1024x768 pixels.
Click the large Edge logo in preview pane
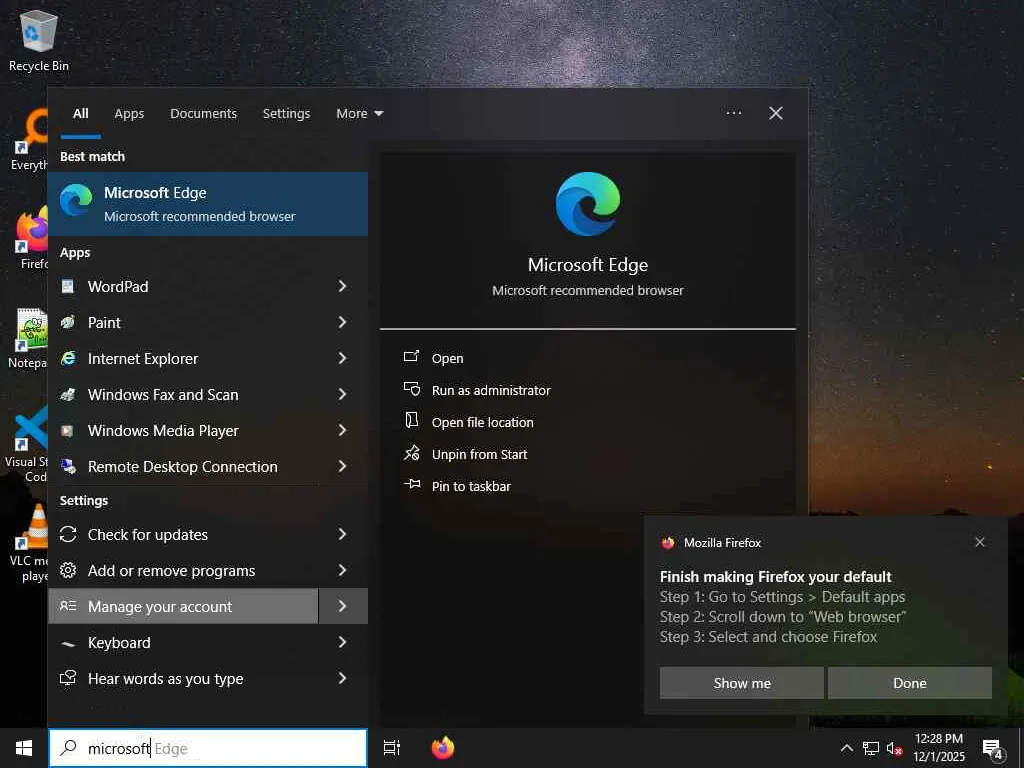588,204
